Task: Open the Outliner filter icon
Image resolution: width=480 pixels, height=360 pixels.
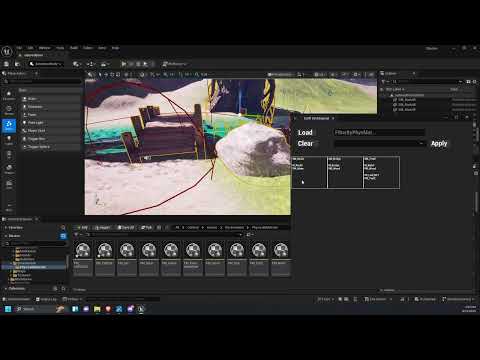Action: coord(384,81)
